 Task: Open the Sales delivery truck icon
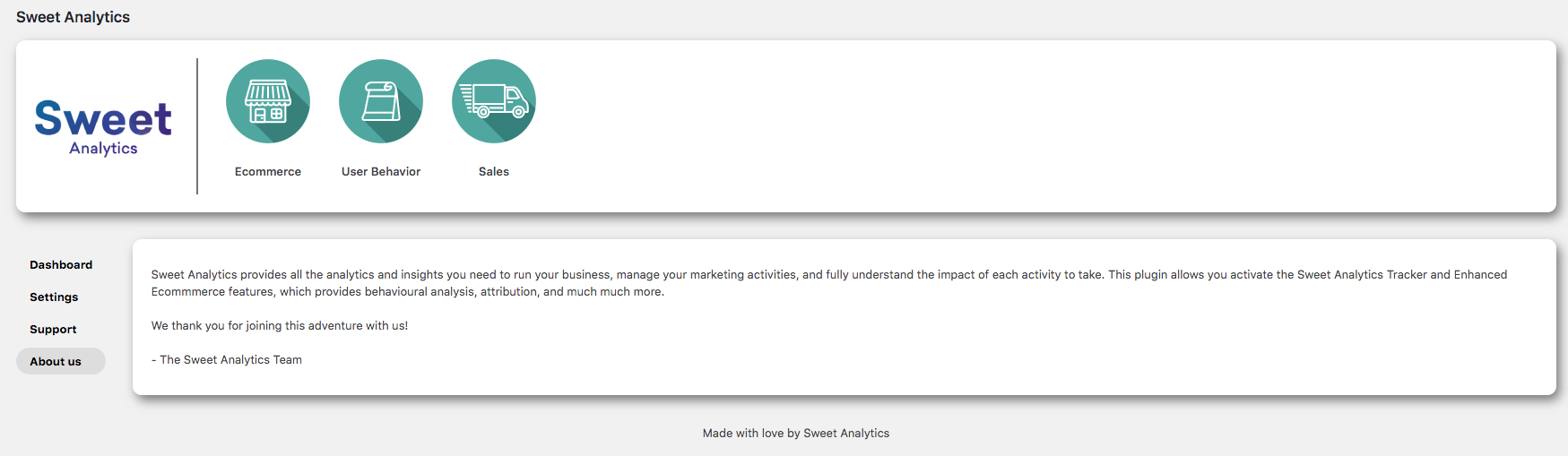tap(494, 101)
